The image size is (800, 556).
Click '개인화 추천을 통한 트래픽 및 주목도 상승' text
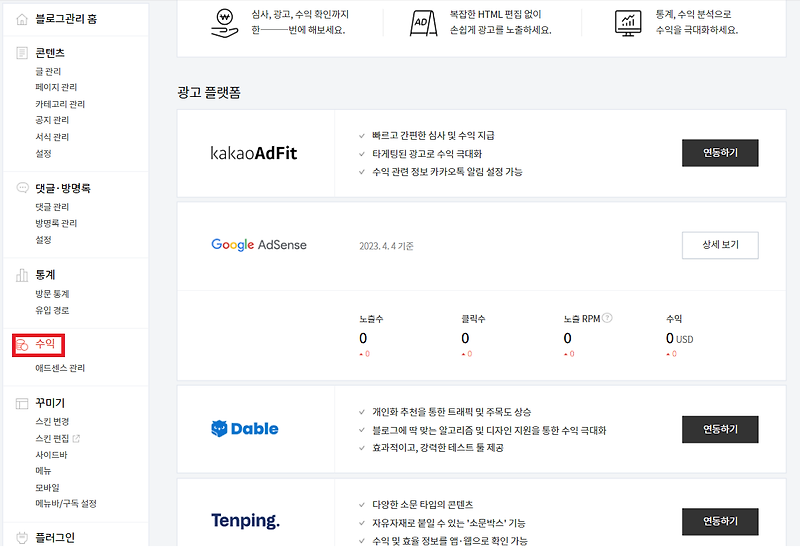(x=452, y=412)
